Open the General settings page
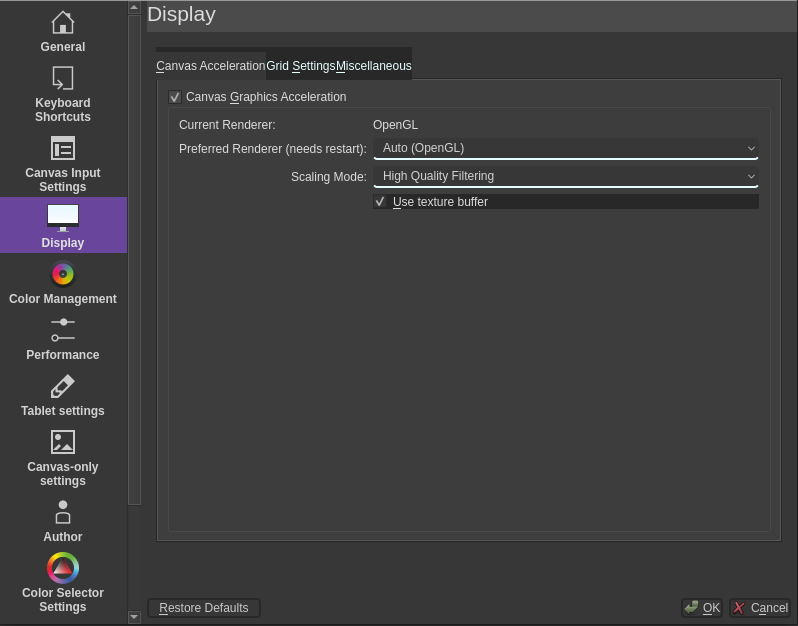Image resolution: width=798 pixels, height=626 pixels. pyautogui.click(x=62, y=31)
